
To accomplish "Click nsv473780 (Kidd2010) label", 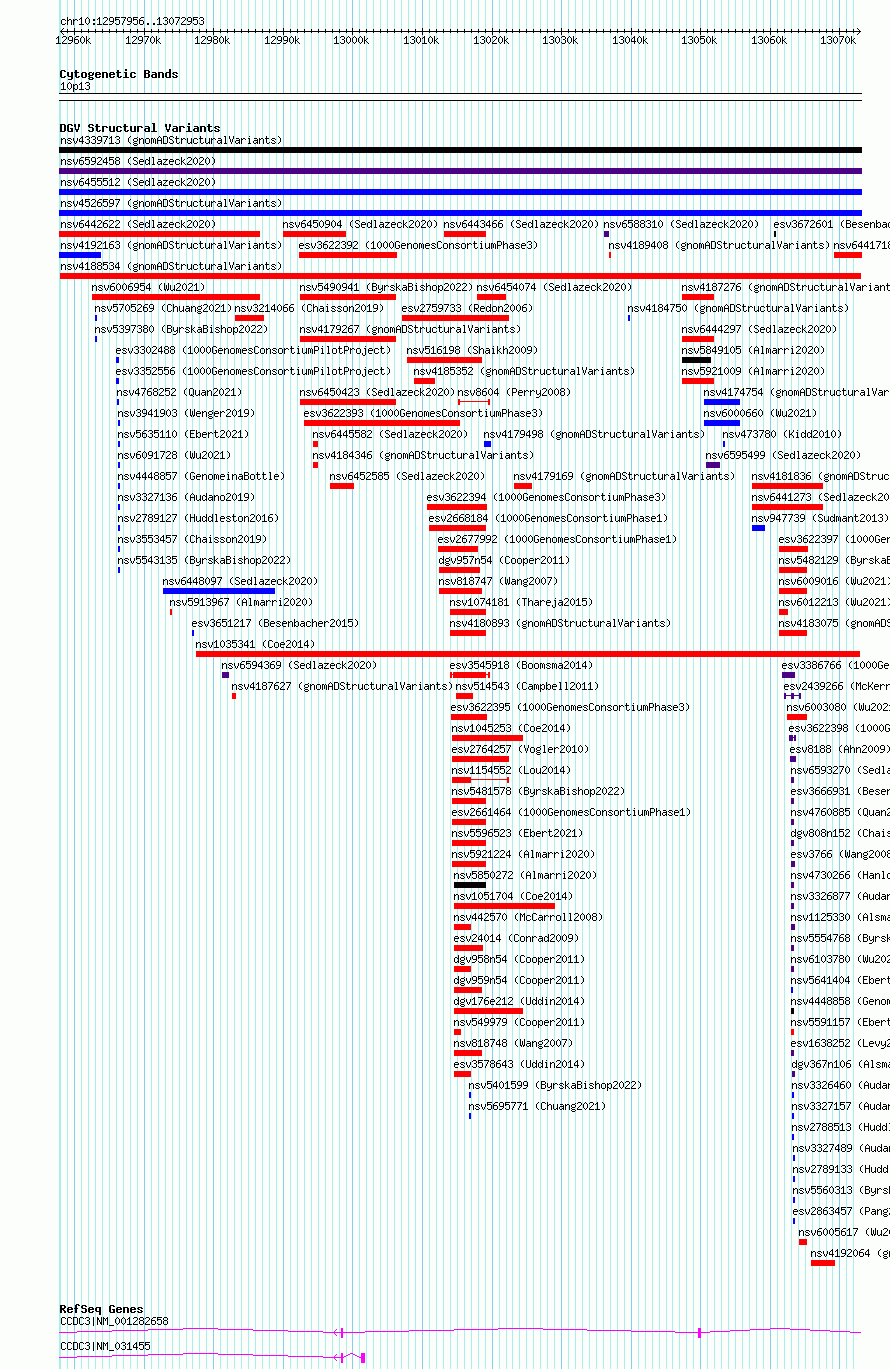I will 782,434.
